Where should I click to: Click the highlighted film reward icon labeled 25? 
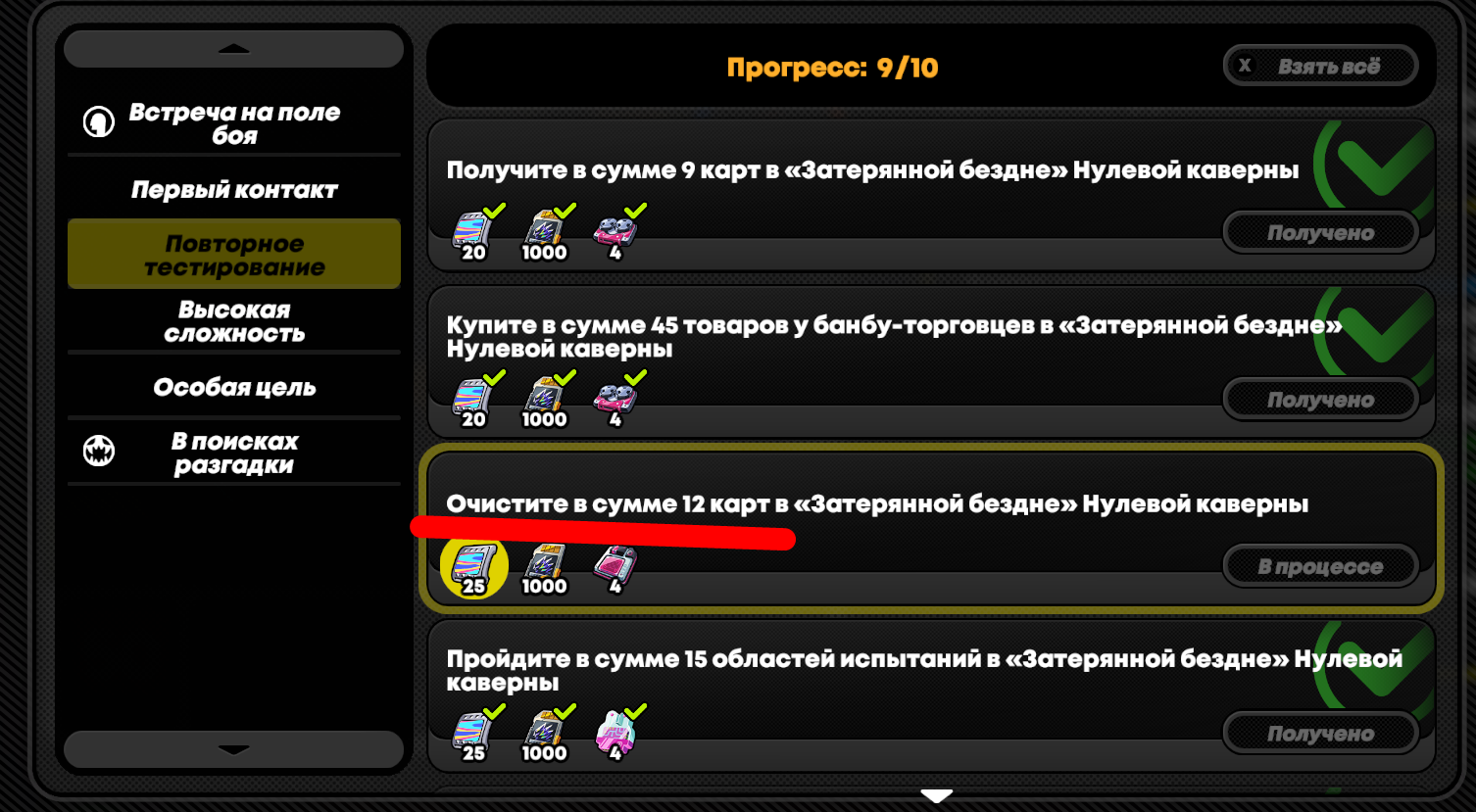474,567
